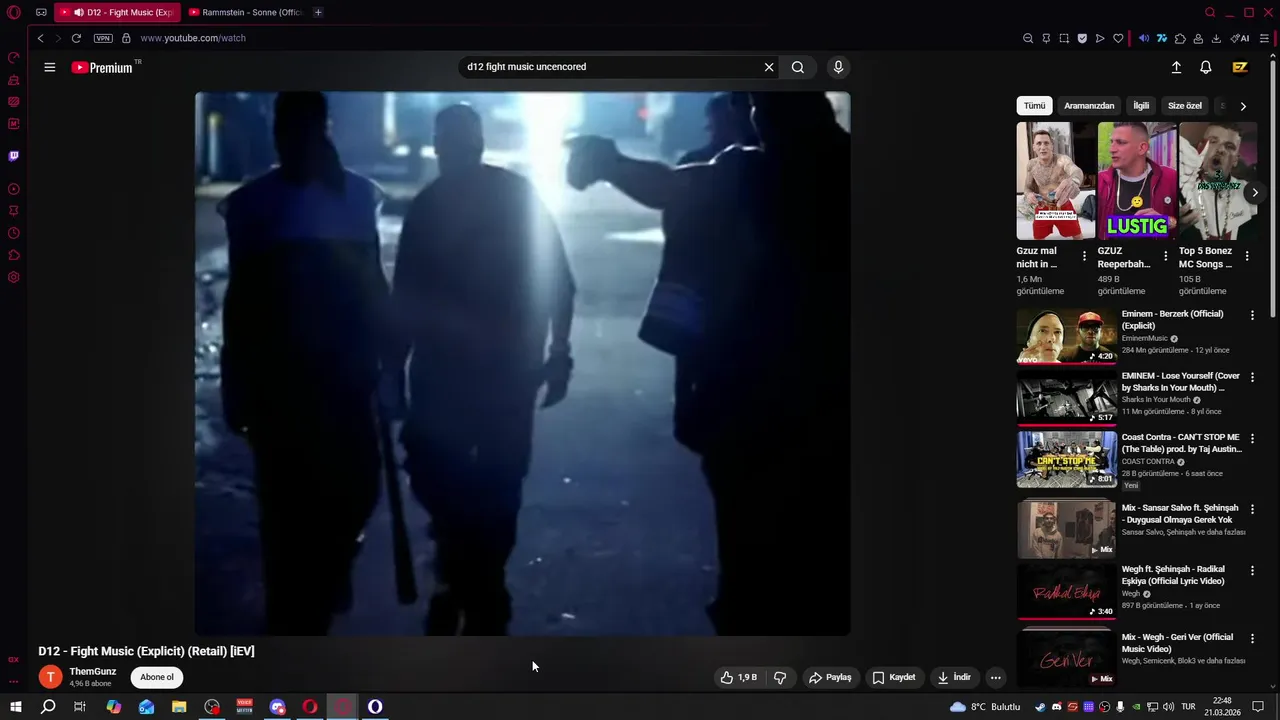Add page to bookmarks heart
The image size is (1280, 720).
(x=1118, y=38)
